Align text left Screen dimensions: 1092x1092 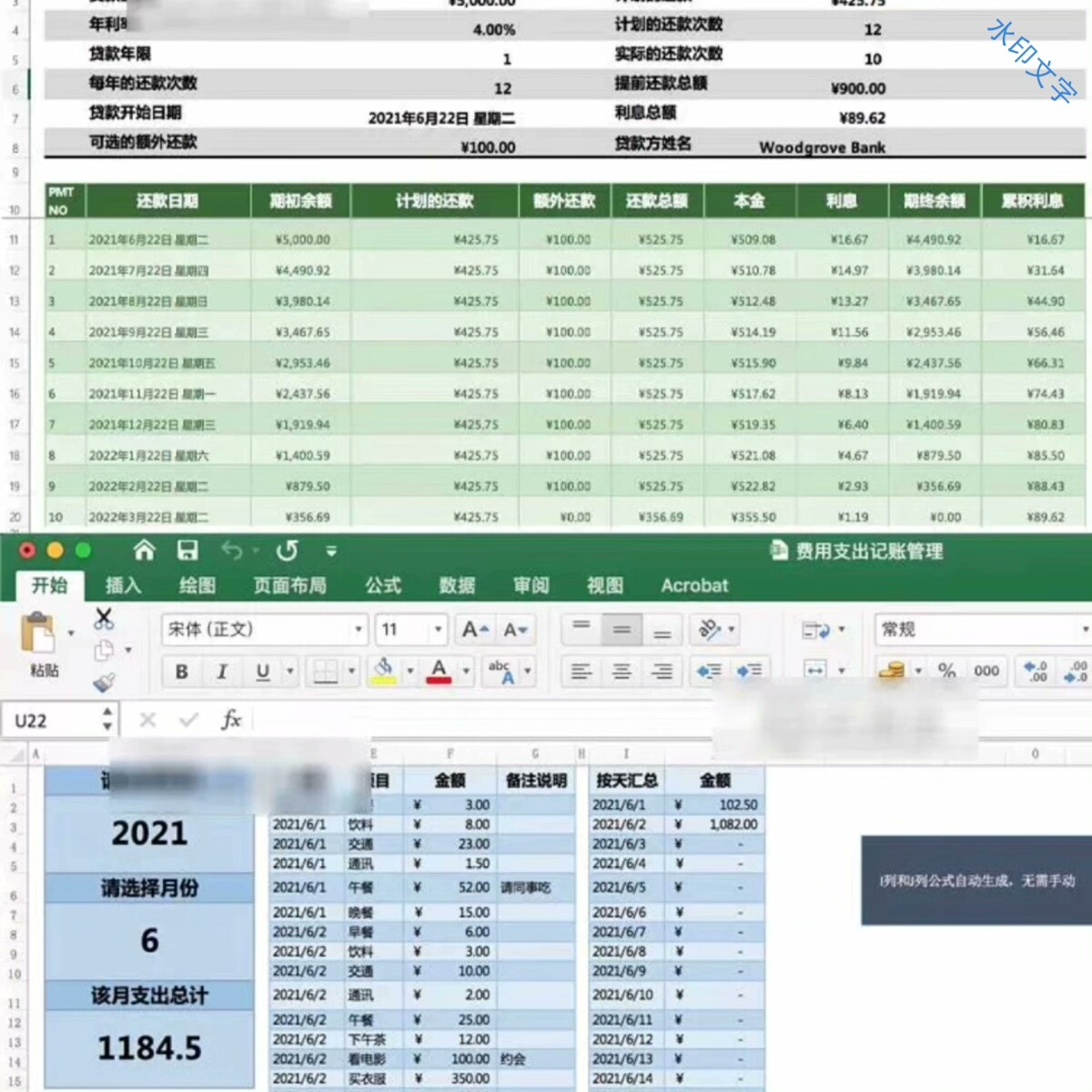pyautogui.click(x=580, y=672)
